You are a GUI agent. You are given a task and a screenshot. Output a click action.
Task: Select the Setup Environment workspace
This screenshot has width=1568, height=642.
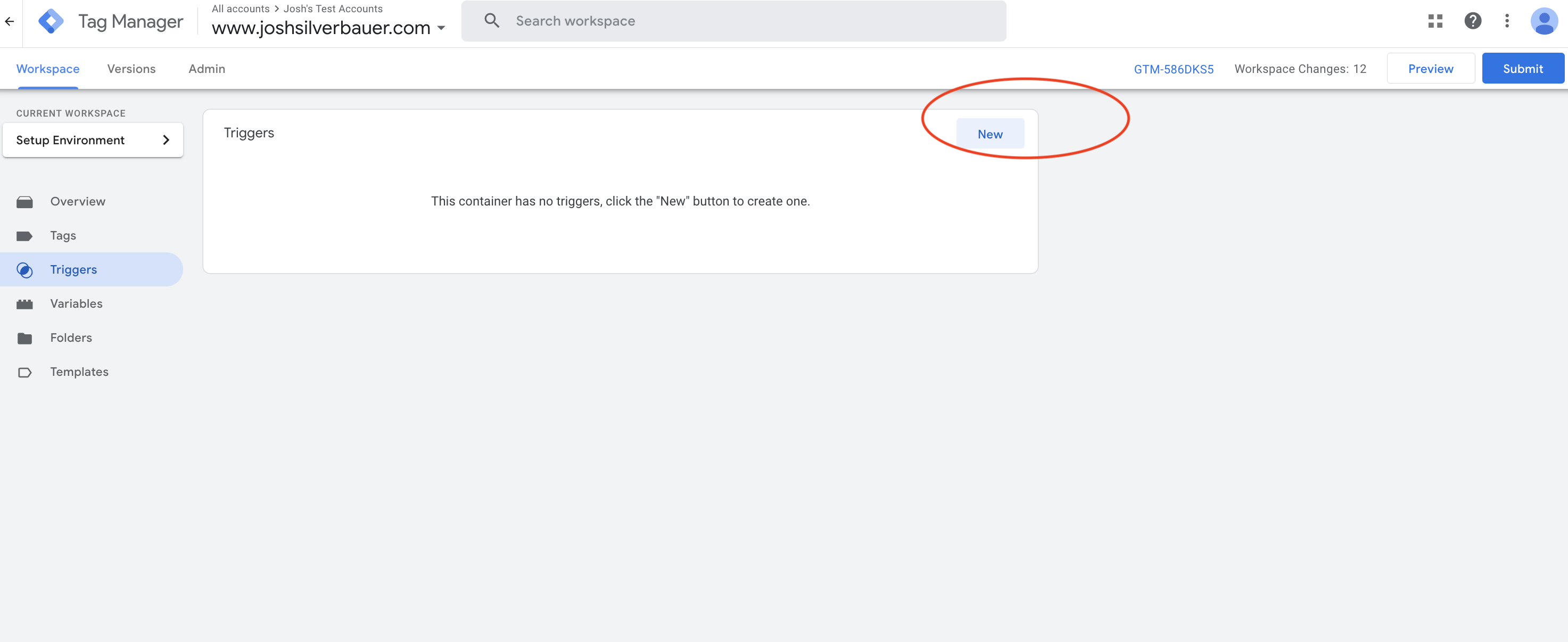(x=93, y=140)
